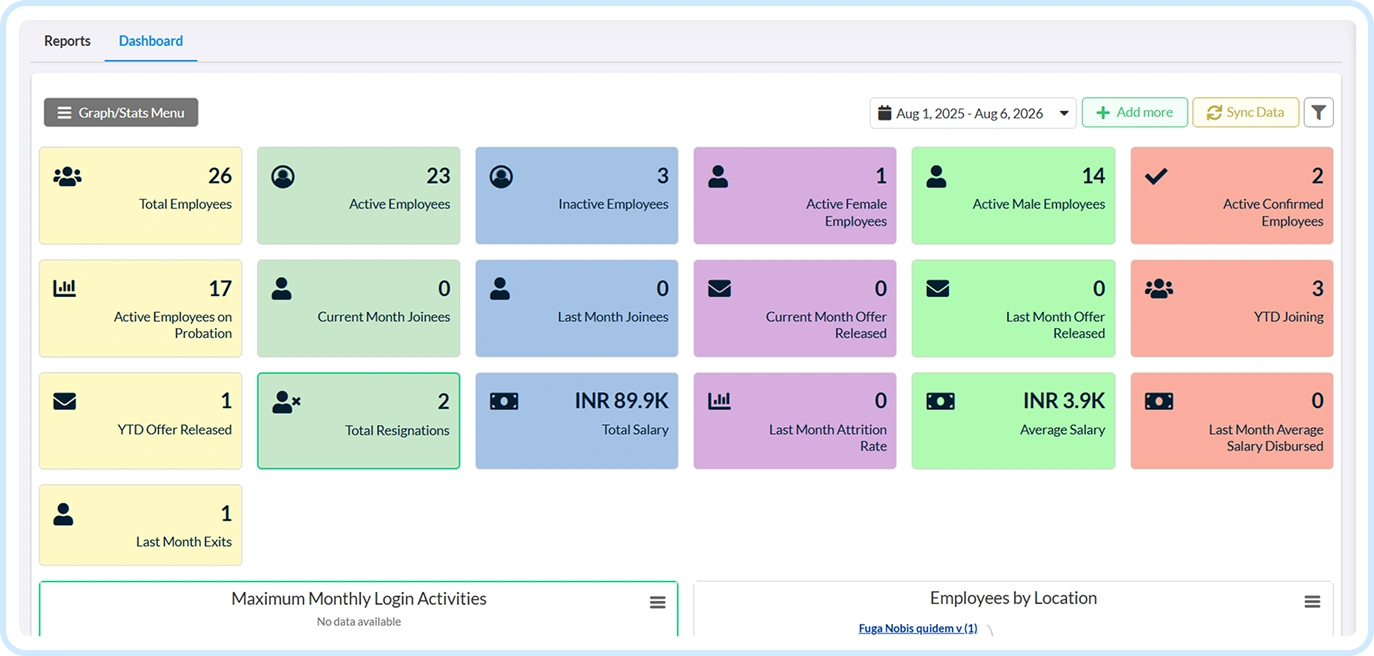Click the YTD Offer Released label
1374x656 pixels.
point(175,430)
